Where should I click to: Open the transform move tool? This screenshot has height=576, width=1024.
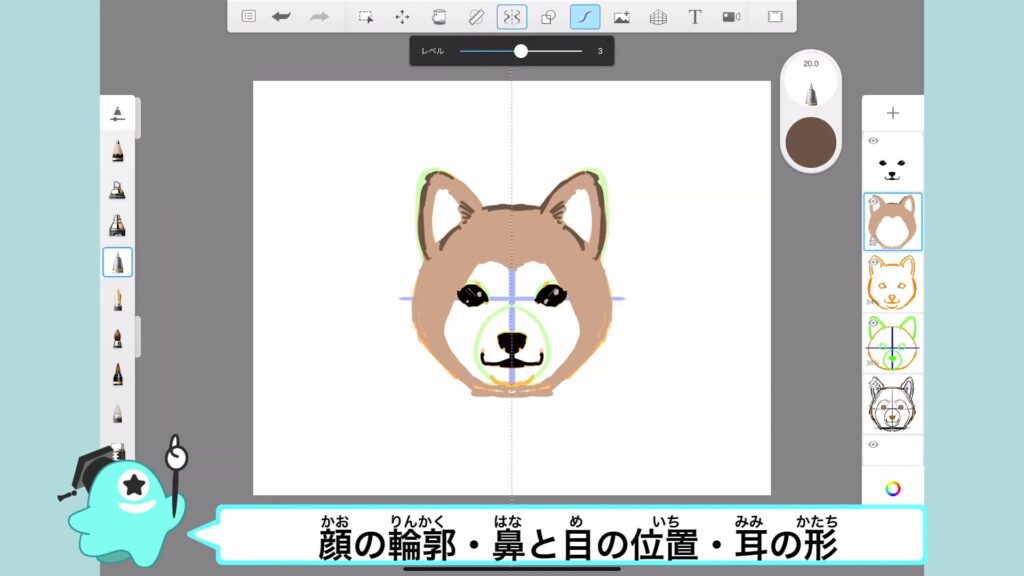pos(402,16)
